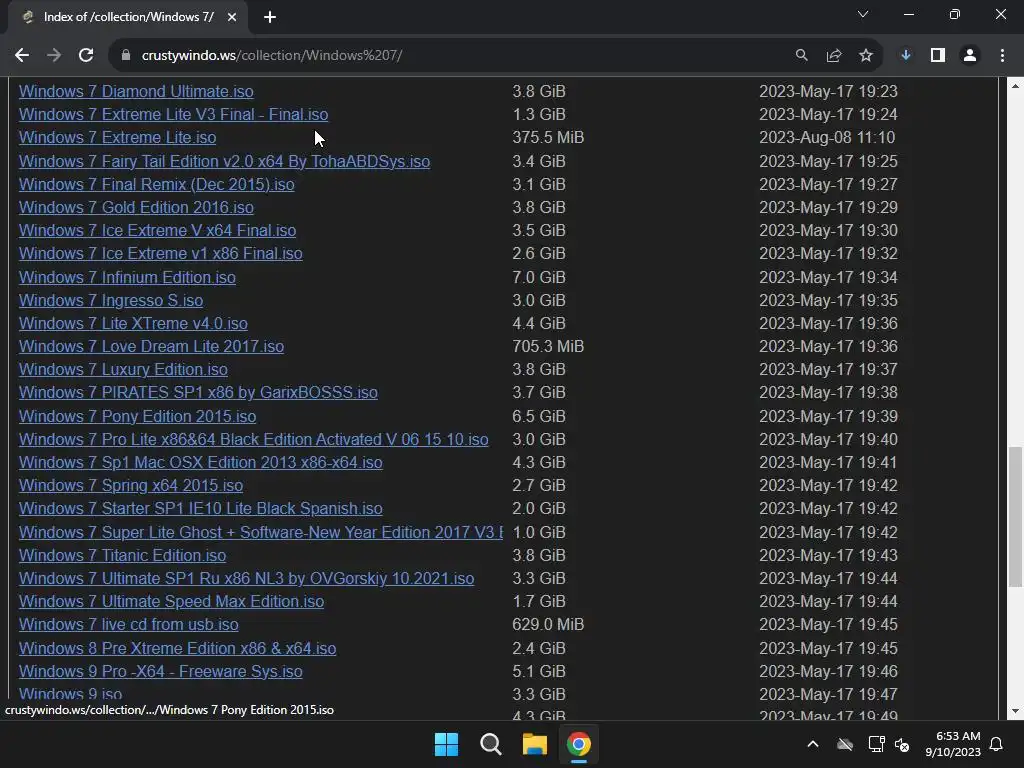The image size is (1024, 768).
Task: Download Windows 7 Pony Edition 2015.iso
Action: (137, 417)
